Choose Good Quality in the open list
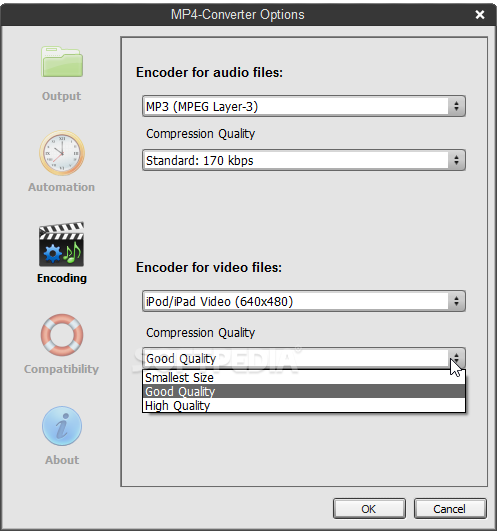The image size is (497, 531). click(x=304, y=391)
